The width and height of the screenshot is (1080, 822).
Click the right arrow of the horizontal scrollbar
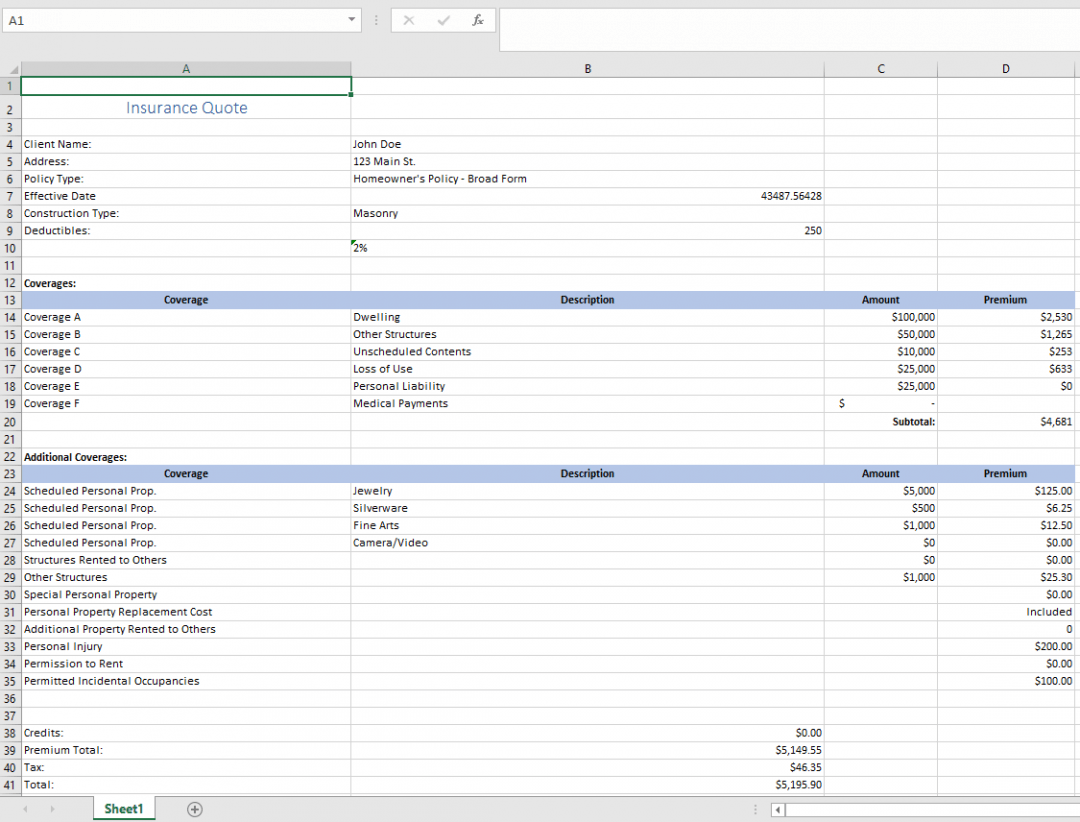pyautogui.click(x=1072, y=808)
